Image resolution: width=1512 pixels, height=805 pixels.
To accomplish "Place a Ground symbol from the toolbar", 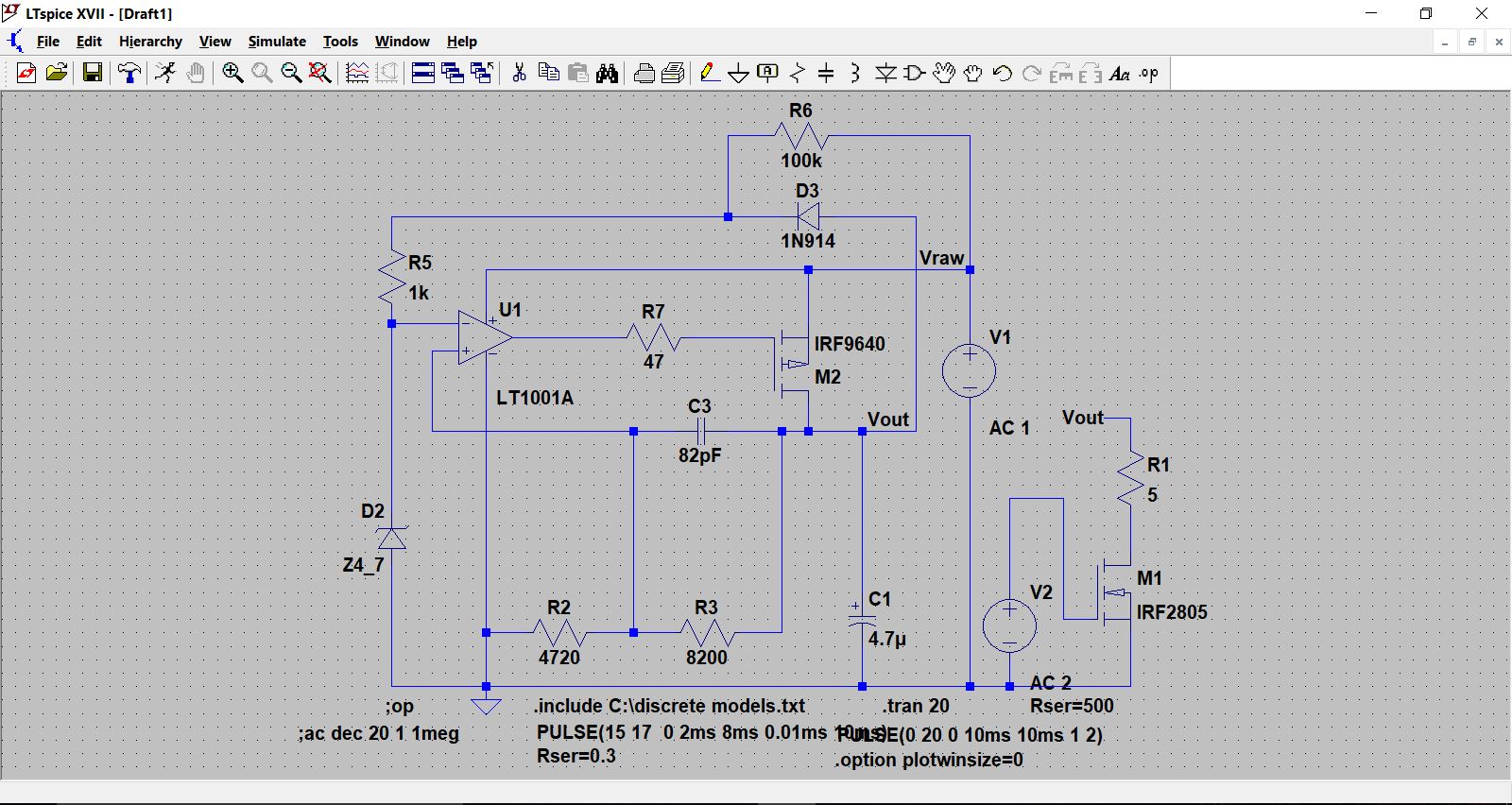I will (x=739, y=73).
